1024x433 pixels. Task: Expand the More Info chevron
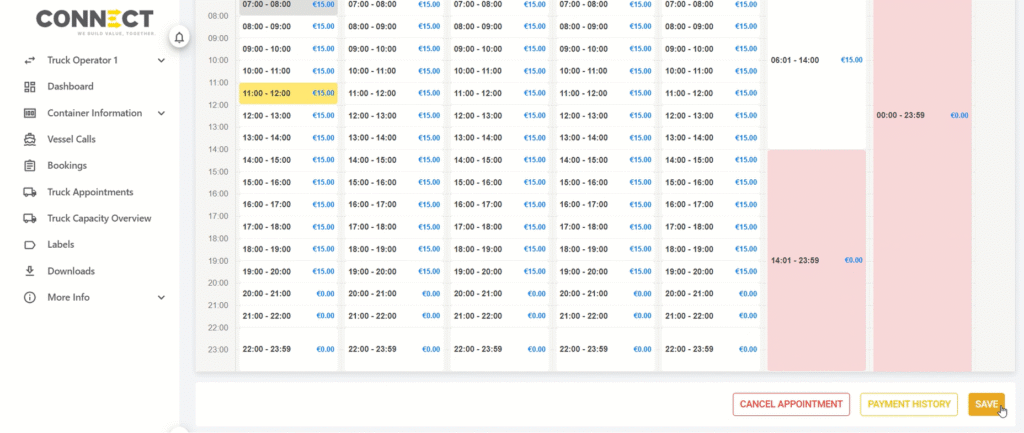click(x=161, y=297)
